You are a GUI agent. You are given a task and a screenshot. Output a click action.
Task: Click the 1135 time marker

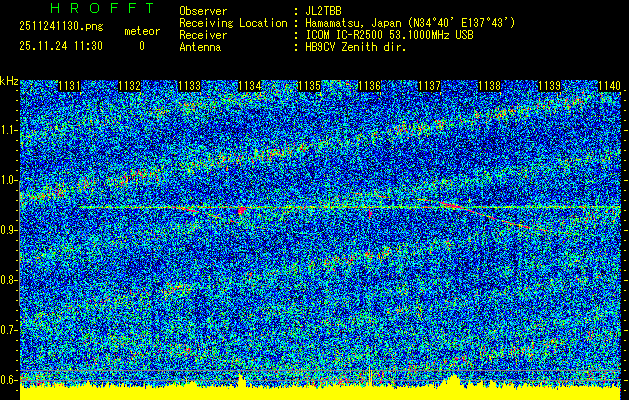[309, 87]
